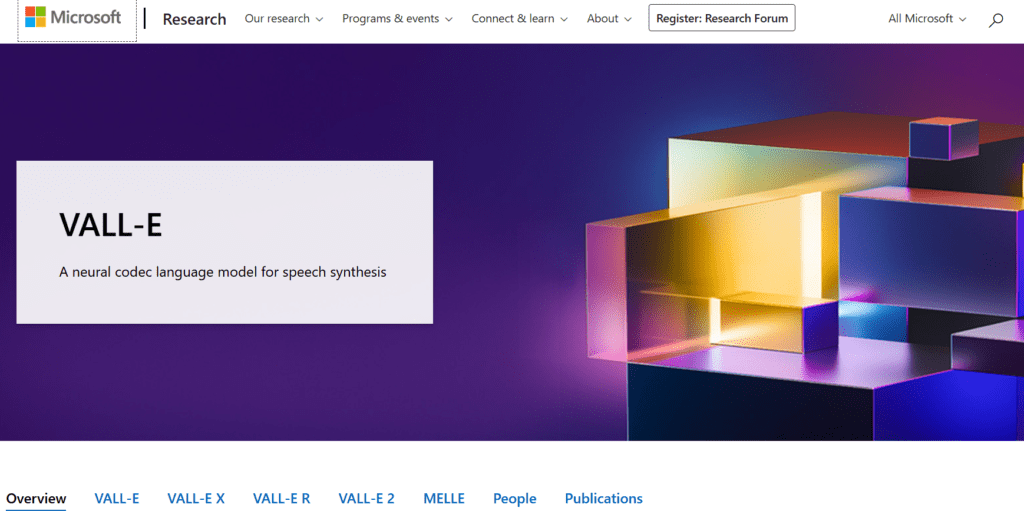Select the Overview tab
The width and height of the screenshot is (1024, 511).
(x=36, y=498)
